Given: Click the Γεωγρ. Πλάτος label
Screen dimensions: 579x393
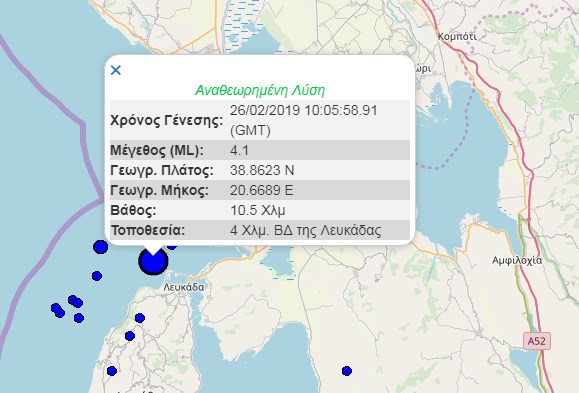Looking at the screenshot, I should (x=162, y=171).
